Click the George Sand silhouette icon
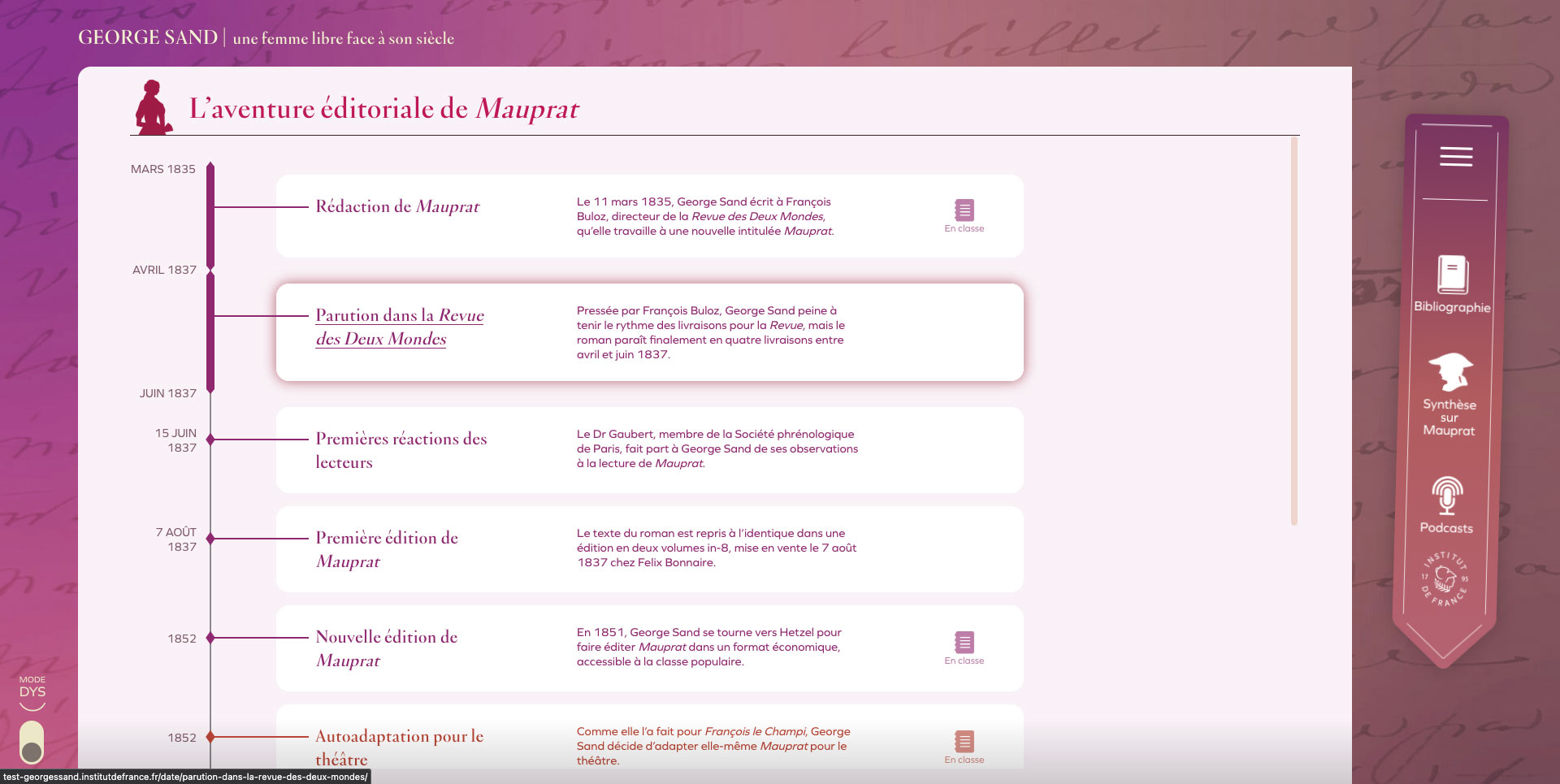The width and height of the screenshot is (1560, 784). point(153,107)
